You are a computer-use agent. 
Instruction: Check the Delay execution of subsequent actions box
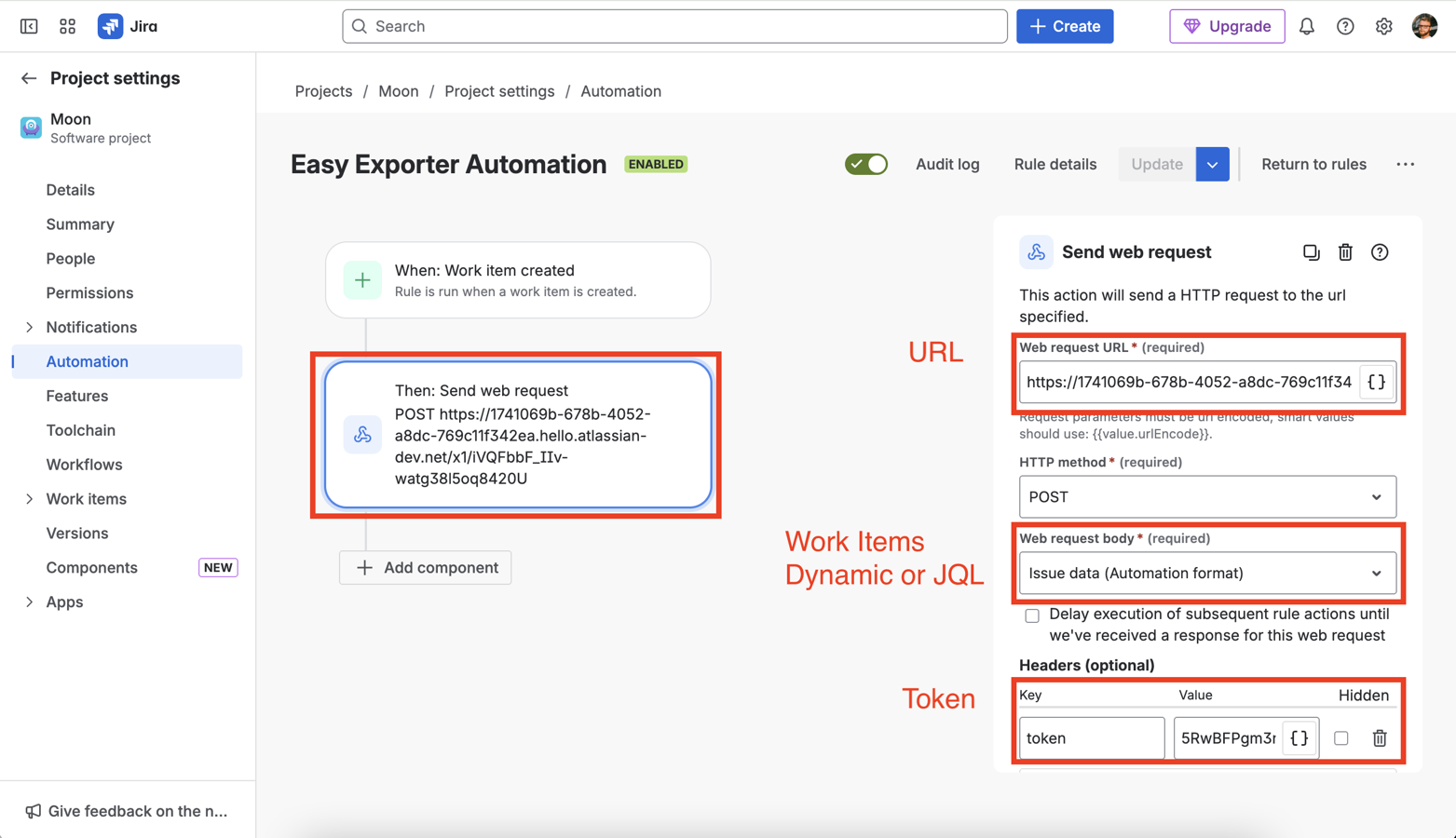point(1032,615)
